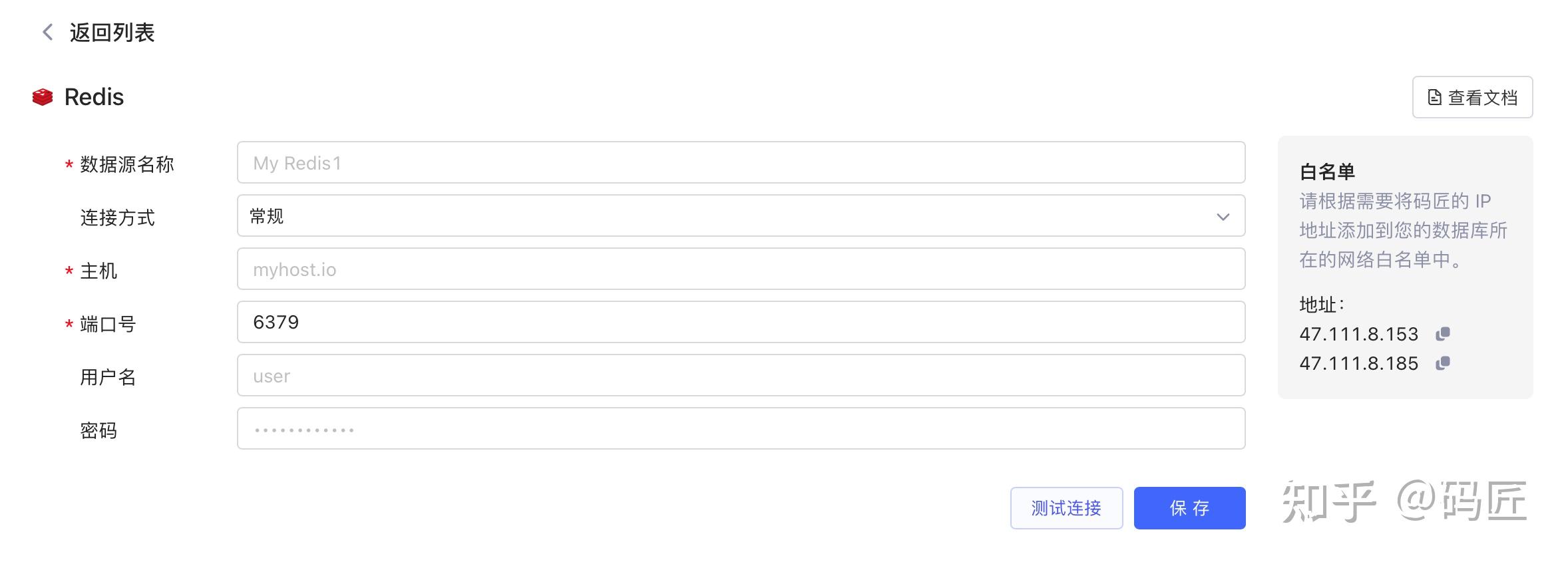Click the Redis page title text
The width and height of the screenshot is (1568, 564).
(x=94, y=97)
